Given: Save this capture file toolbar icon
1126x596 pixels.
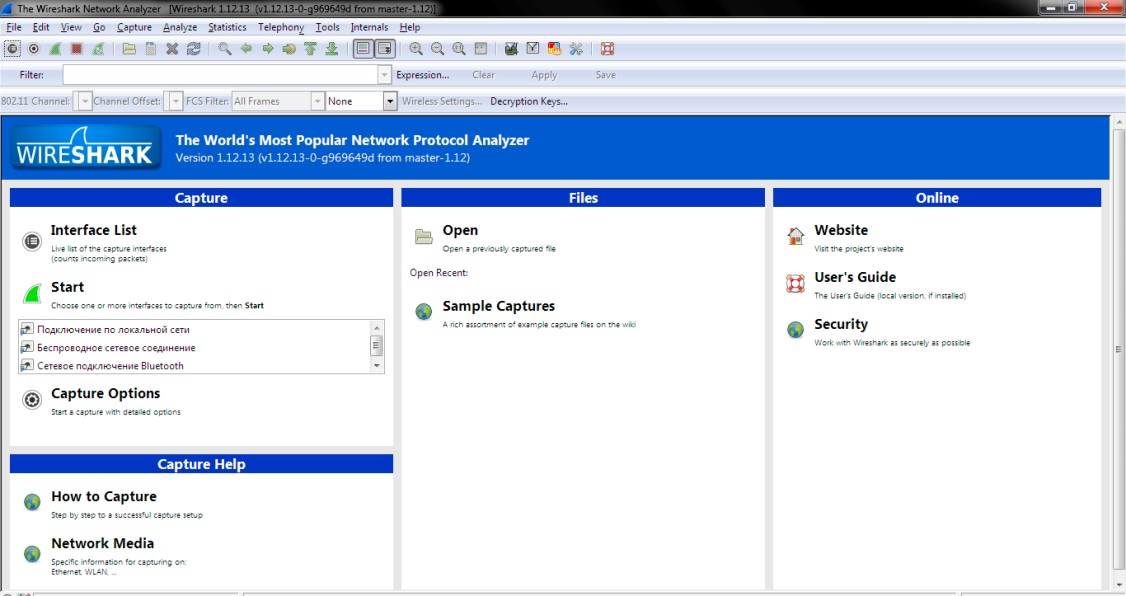Looking at the screenshot, I should [151, 49].
